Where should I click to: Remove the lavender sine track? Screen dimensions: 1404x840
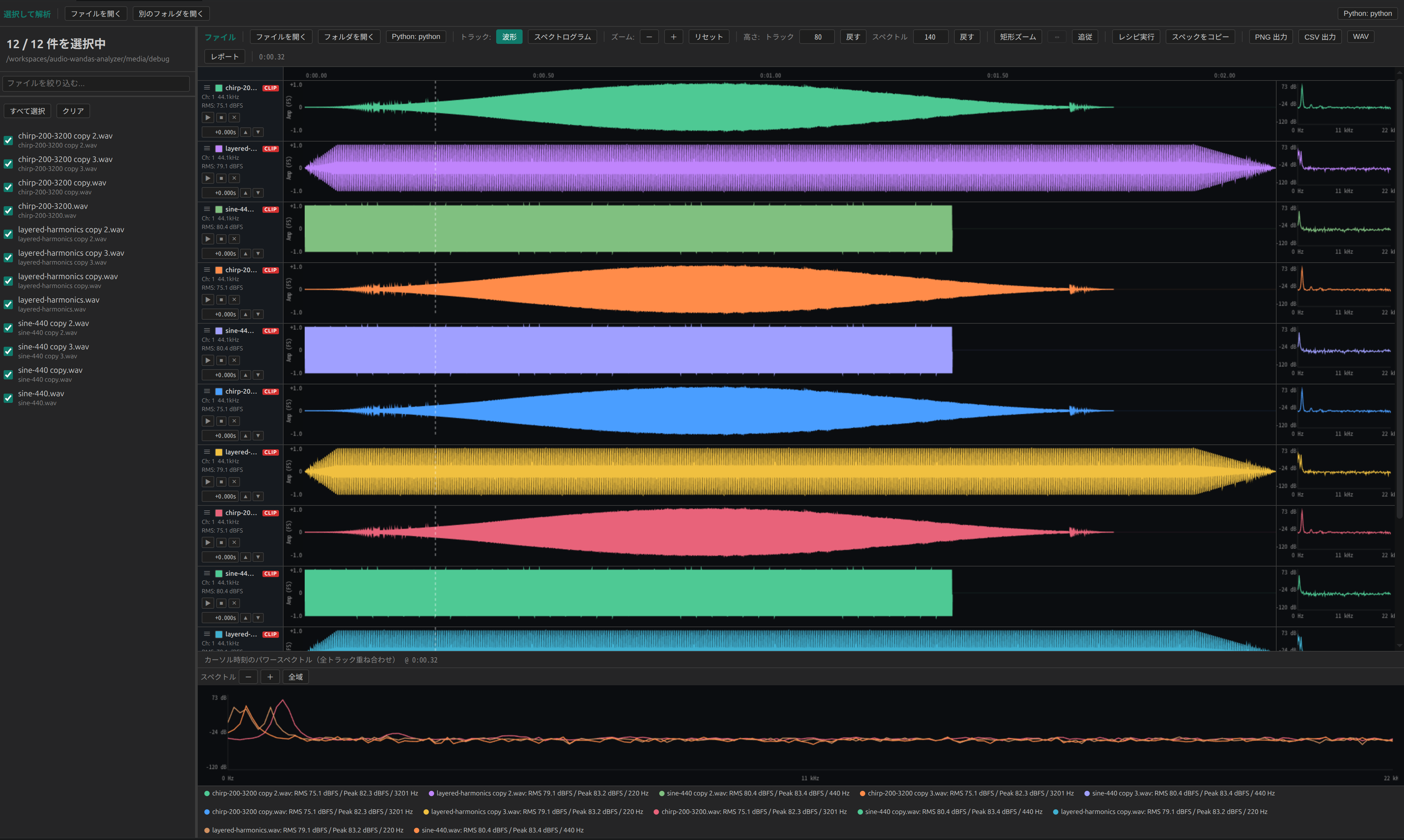click(x=234, y=361)
